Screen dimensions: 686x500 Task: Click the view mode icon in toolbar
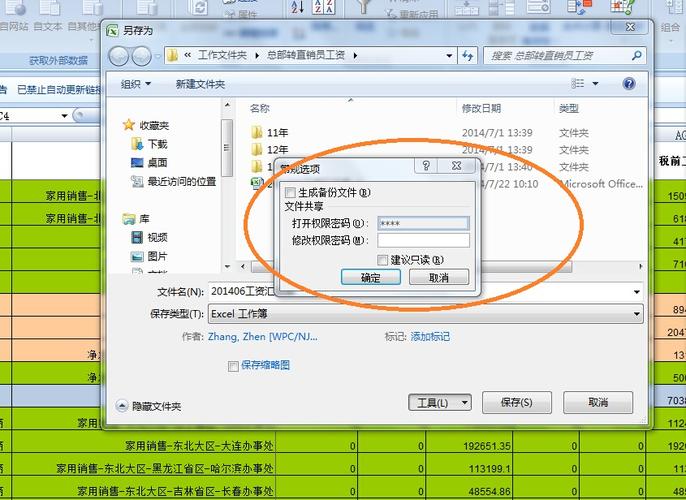click(578, 83)
